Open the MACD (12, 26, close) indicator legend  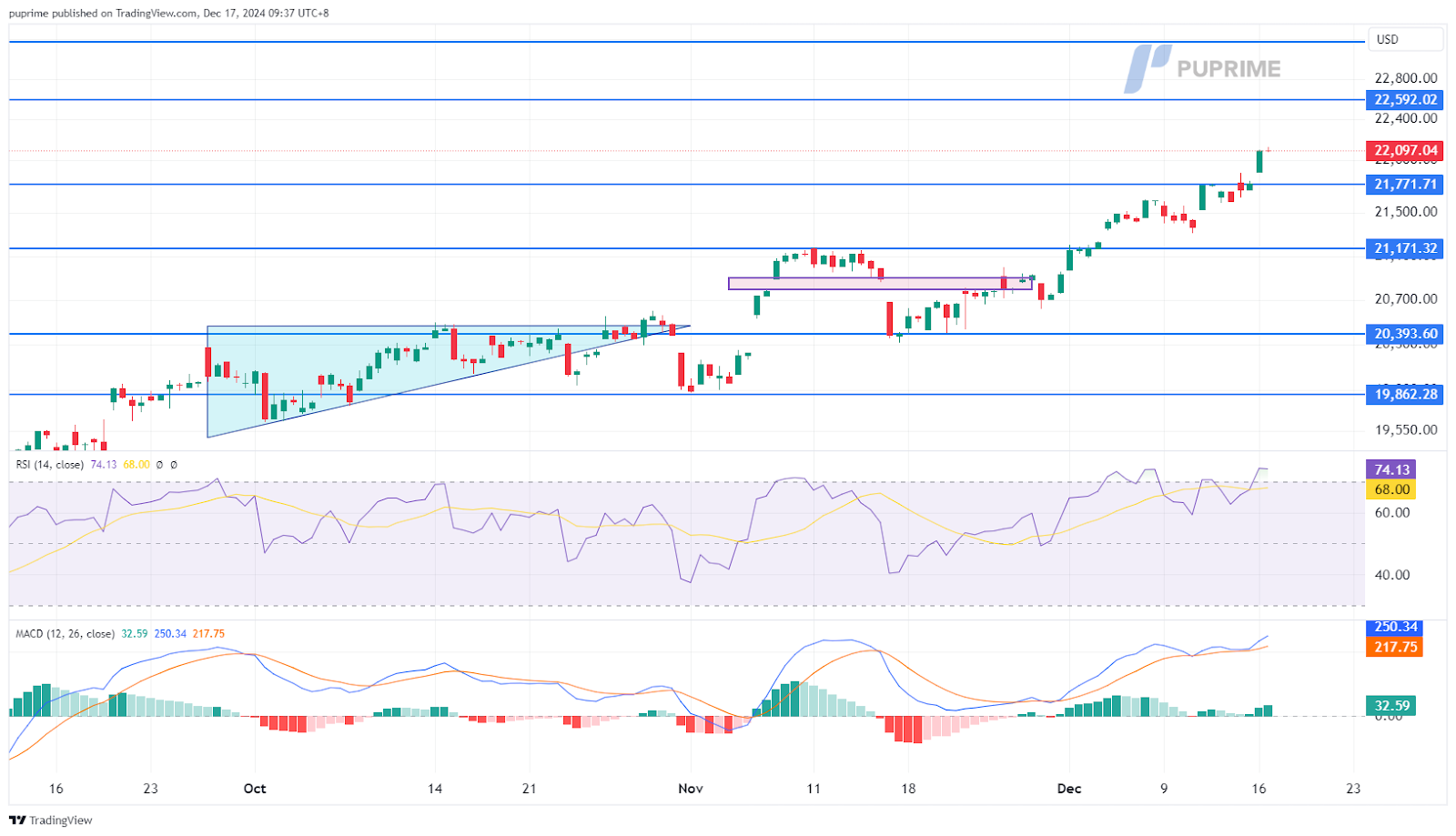point(65,634)
